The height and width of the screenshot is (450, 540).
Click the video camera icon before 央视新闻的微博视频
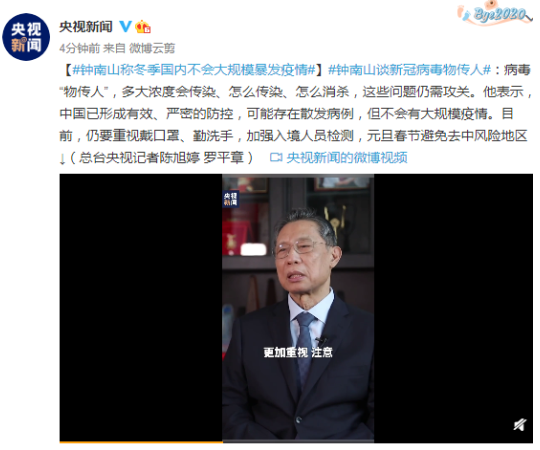(x=276, y=158)
